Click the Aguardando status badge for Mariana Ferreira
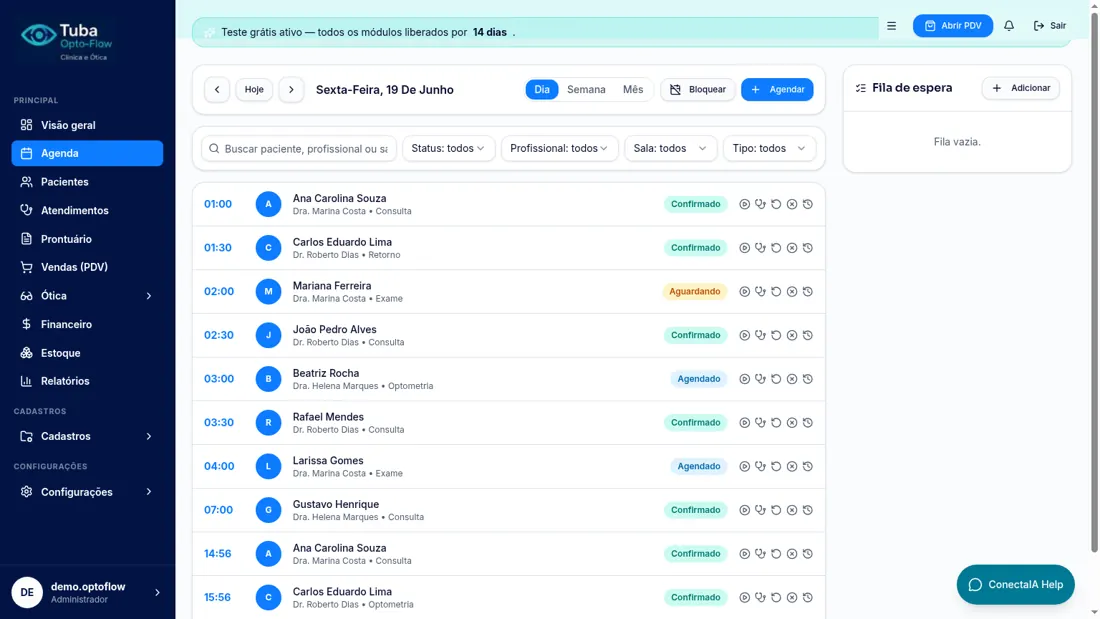 (695, 291)
